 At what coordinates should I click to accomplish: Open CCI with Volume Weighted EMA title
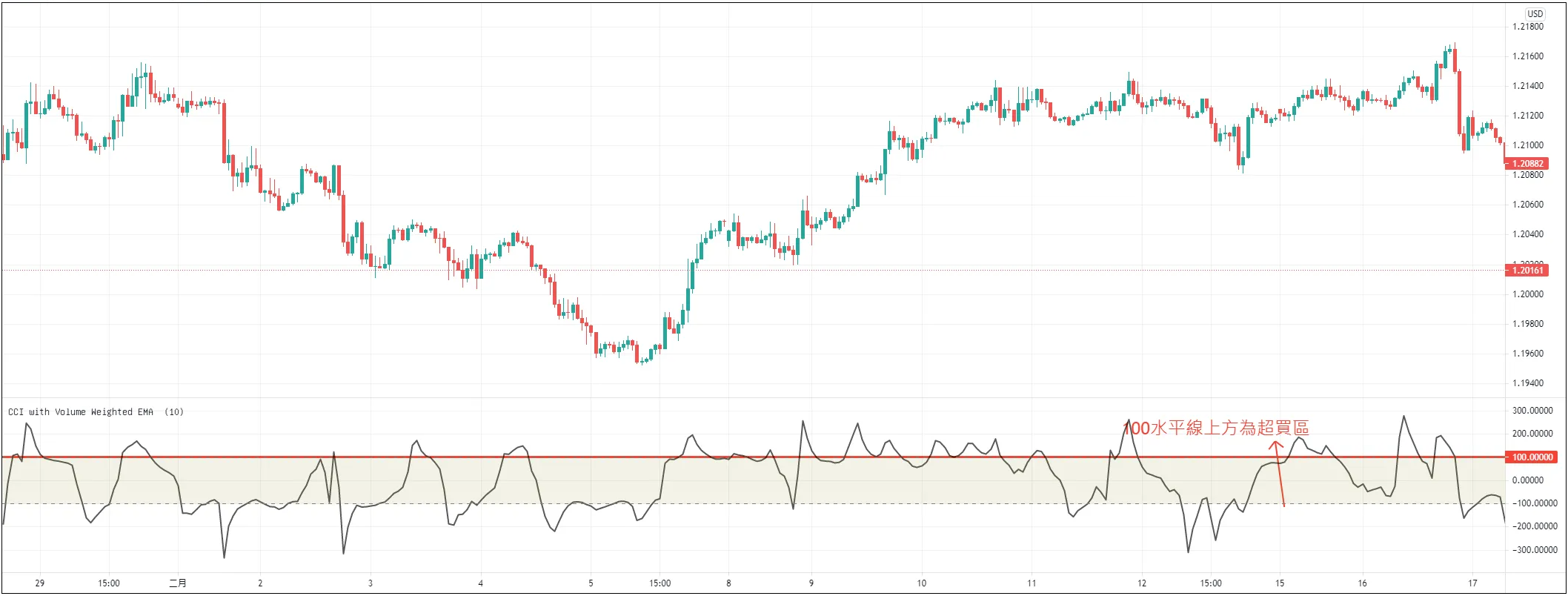pos(81,412)
